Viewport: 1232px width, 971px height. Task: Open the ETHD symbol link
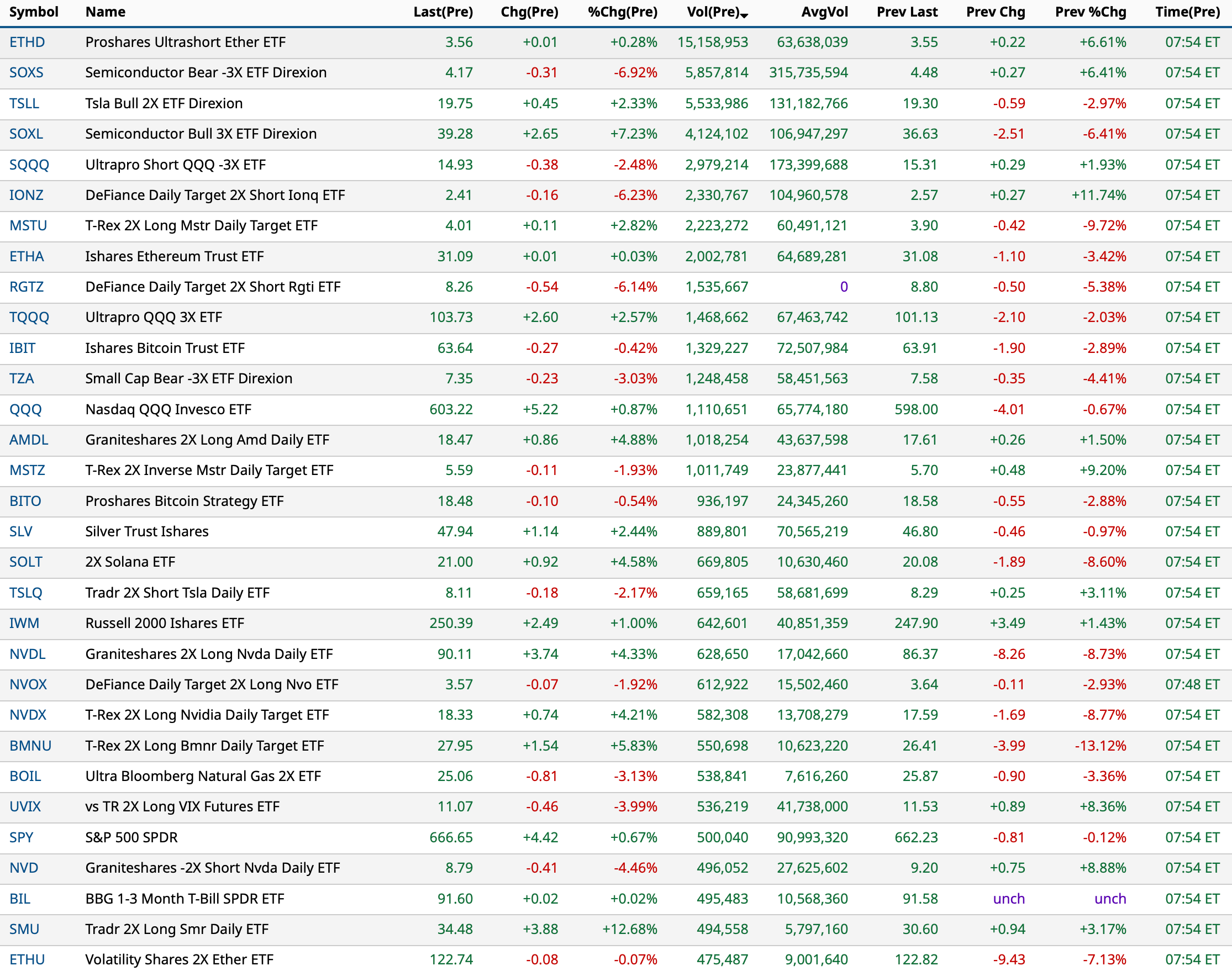27,42
